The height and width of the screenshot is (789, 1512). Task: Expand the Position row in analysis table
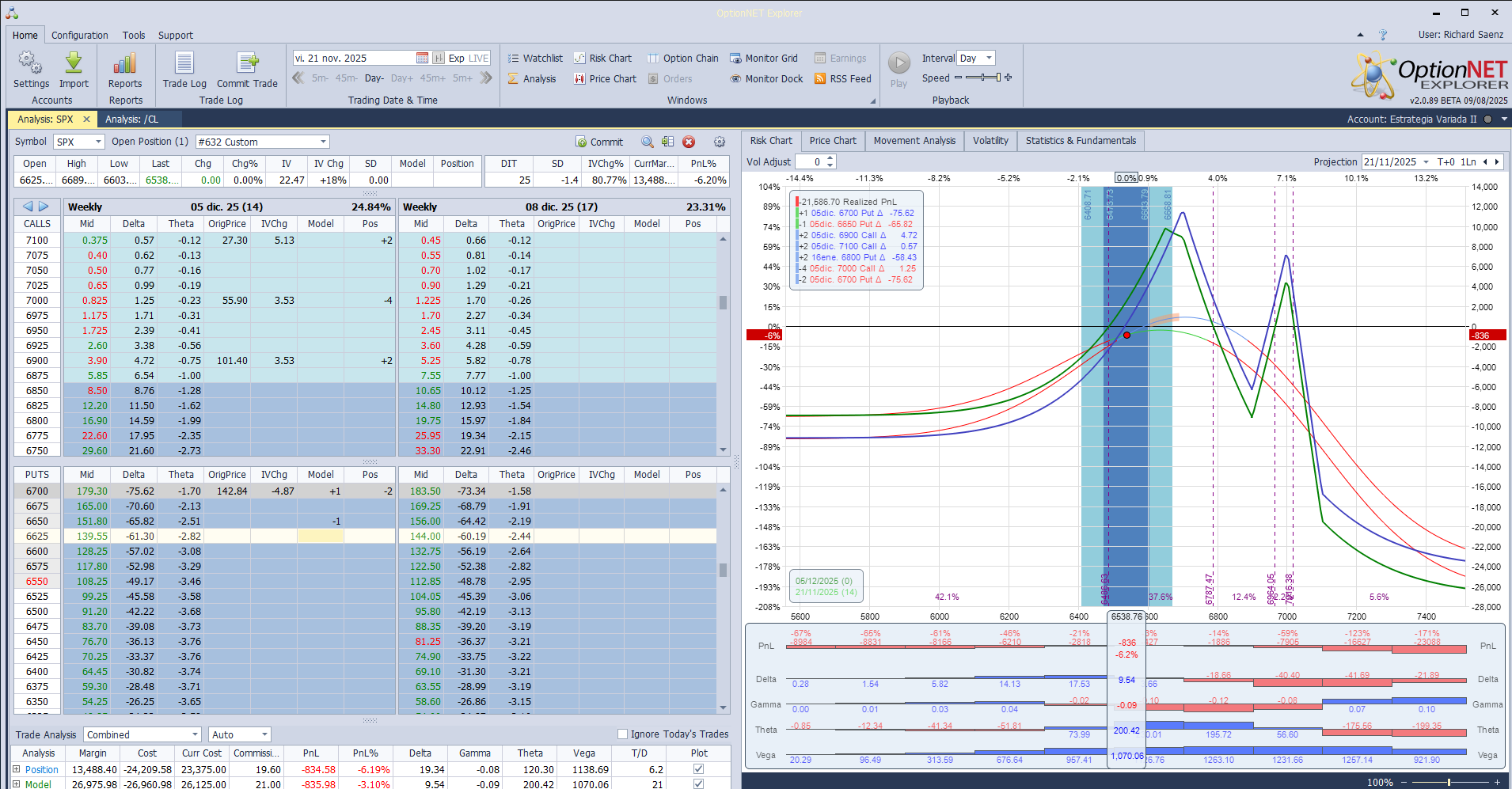[16, 769]
